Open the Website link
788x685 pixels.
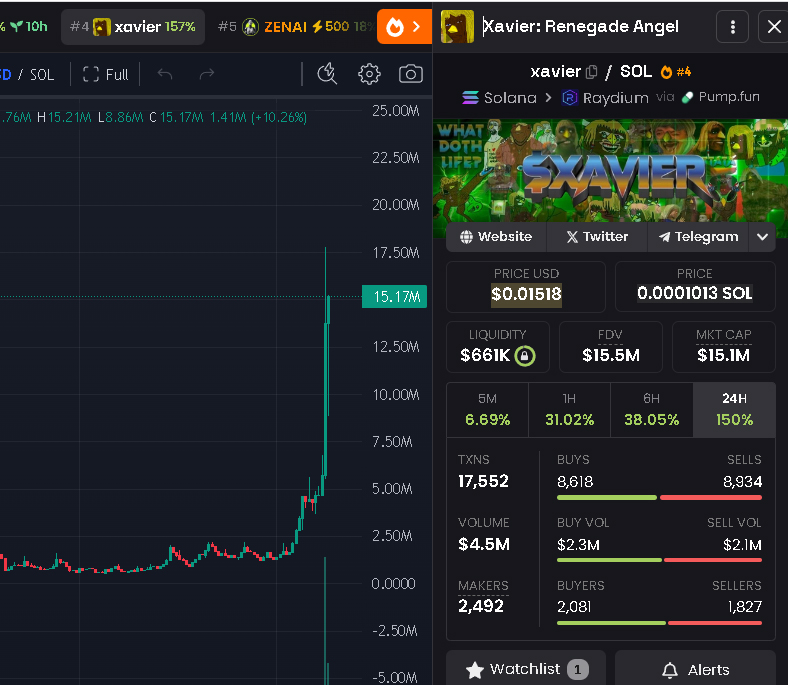(496, 237)
